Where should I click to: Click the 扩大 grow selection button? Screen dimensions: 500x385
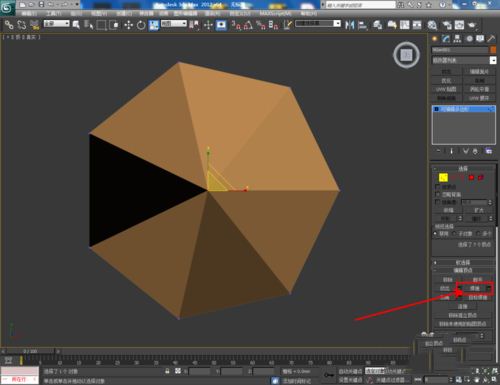(x=479, y=210)
